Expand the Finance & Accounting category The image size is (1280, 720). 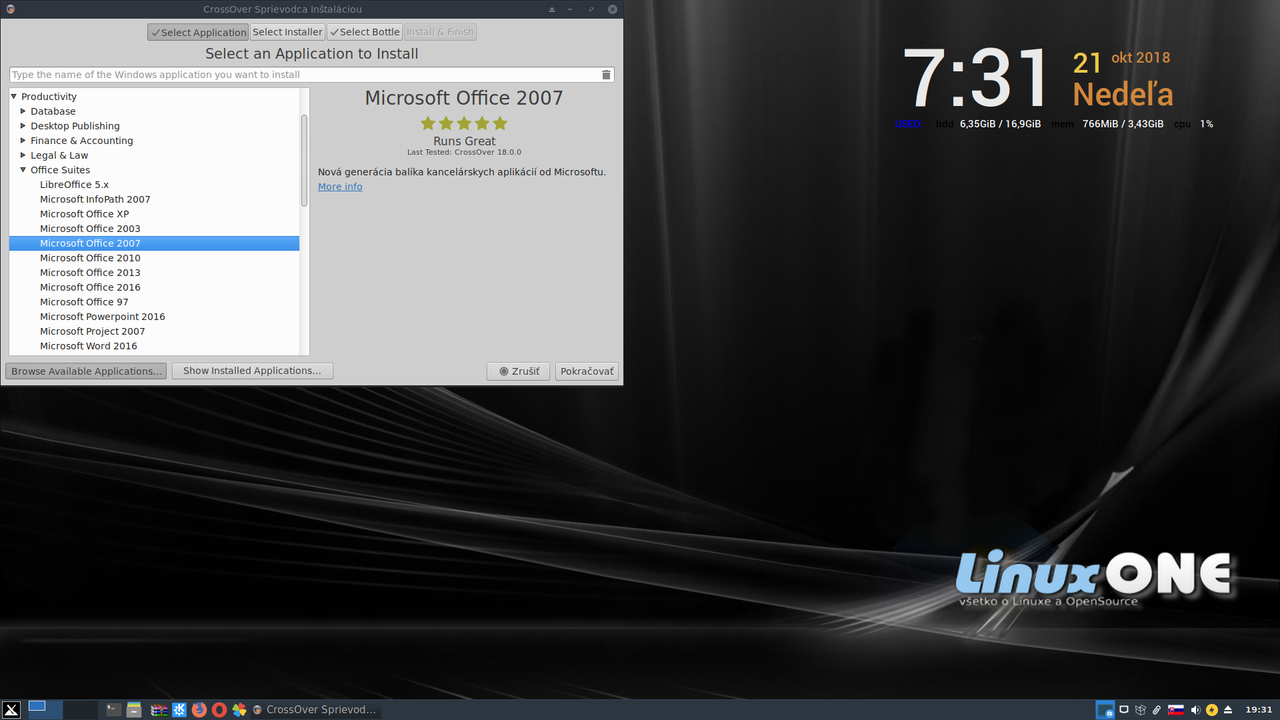pos(23,141)
